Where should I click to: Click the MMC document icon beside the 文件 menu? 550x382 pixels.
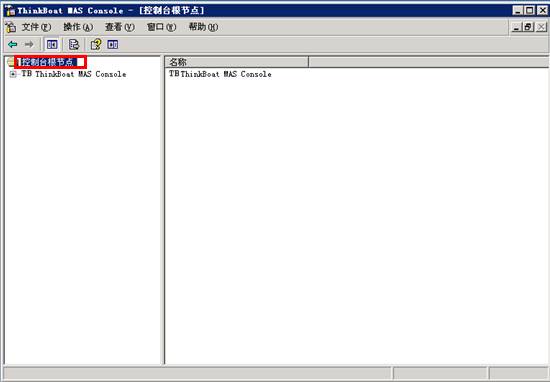click(11, 27)
